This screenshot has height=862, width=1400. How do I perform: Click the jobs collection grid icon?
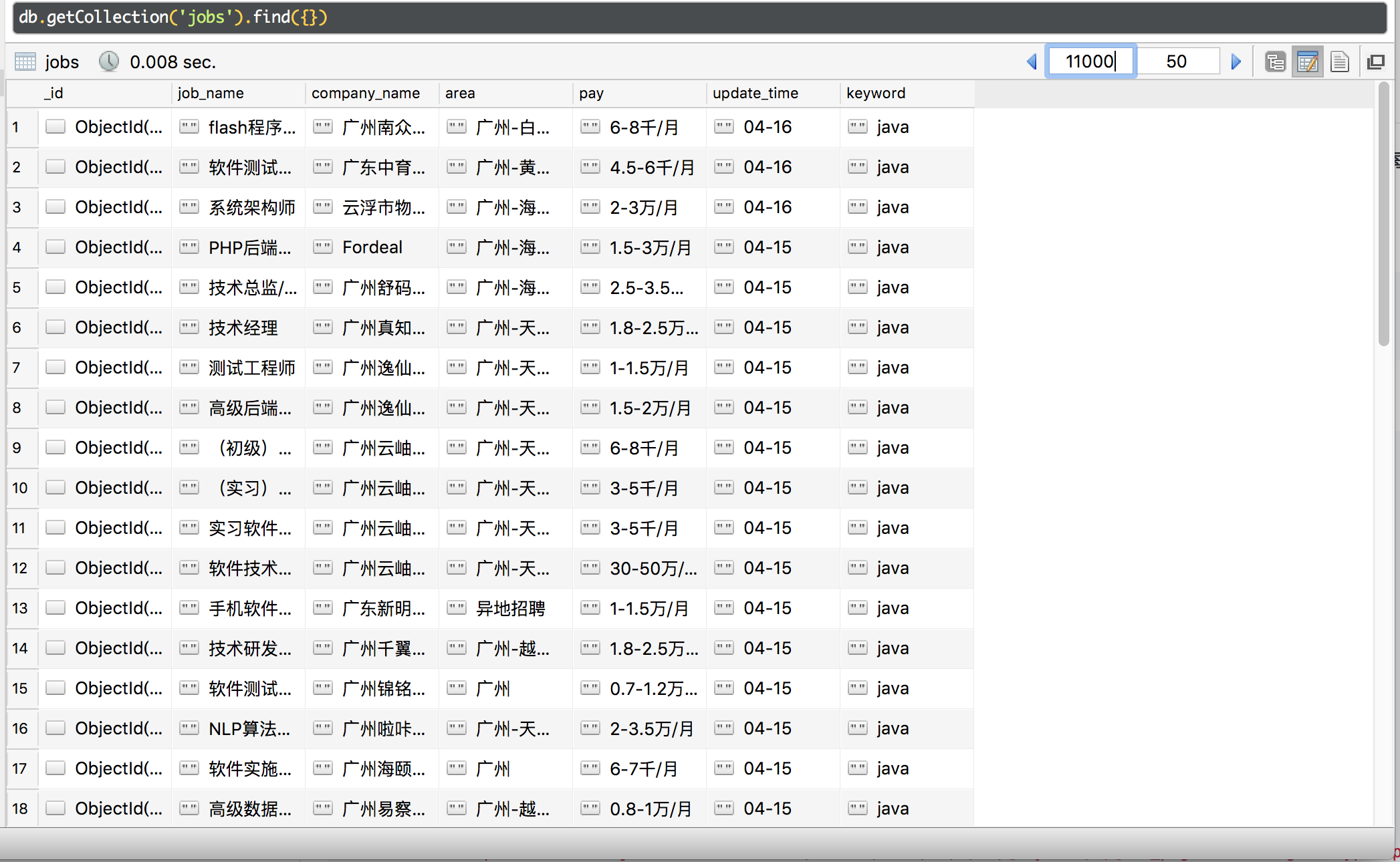tap(25, 62)
